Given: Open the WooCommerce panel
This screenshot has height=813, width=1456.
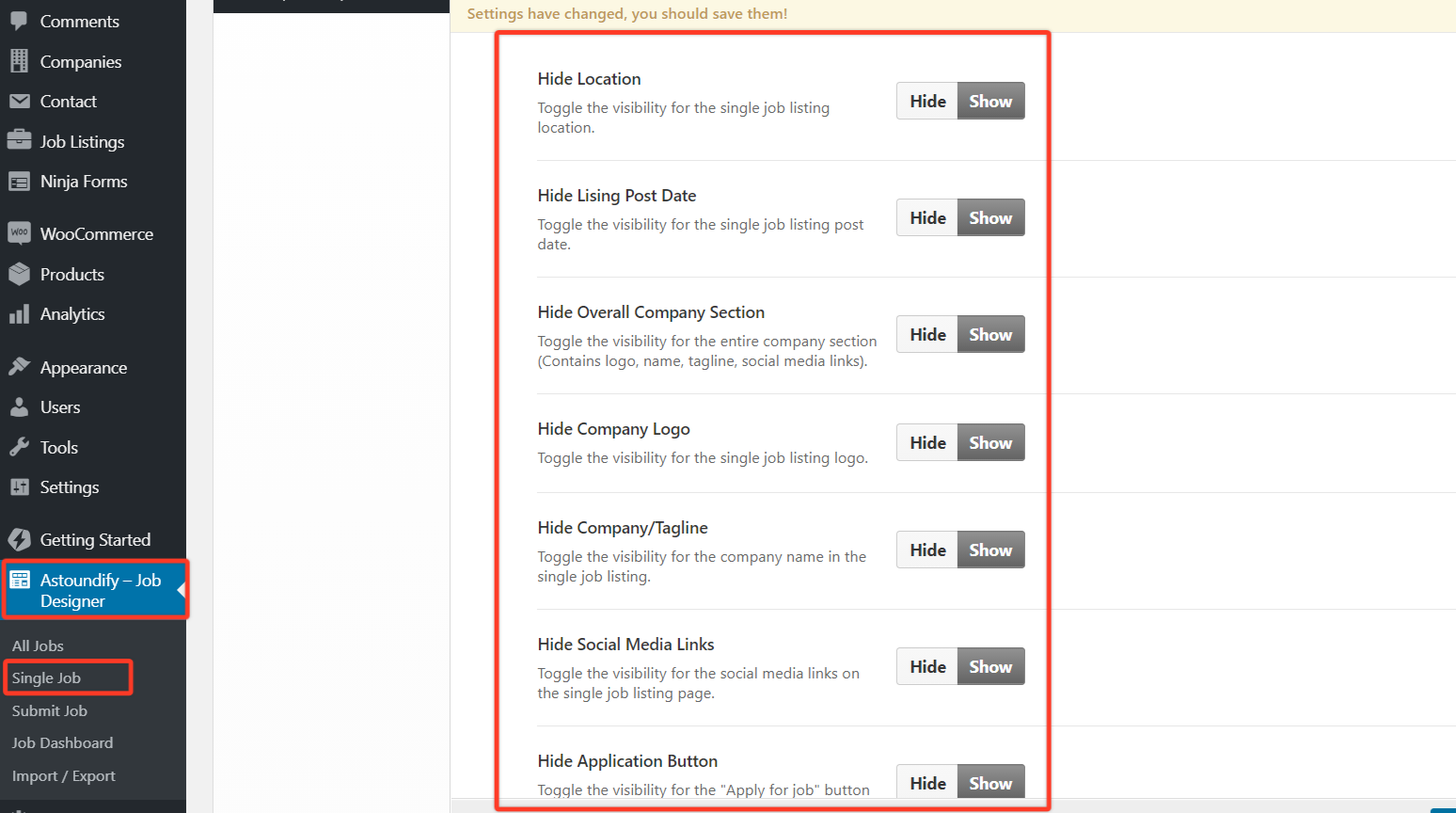Looking at the screenshot, I should [97, 232].
